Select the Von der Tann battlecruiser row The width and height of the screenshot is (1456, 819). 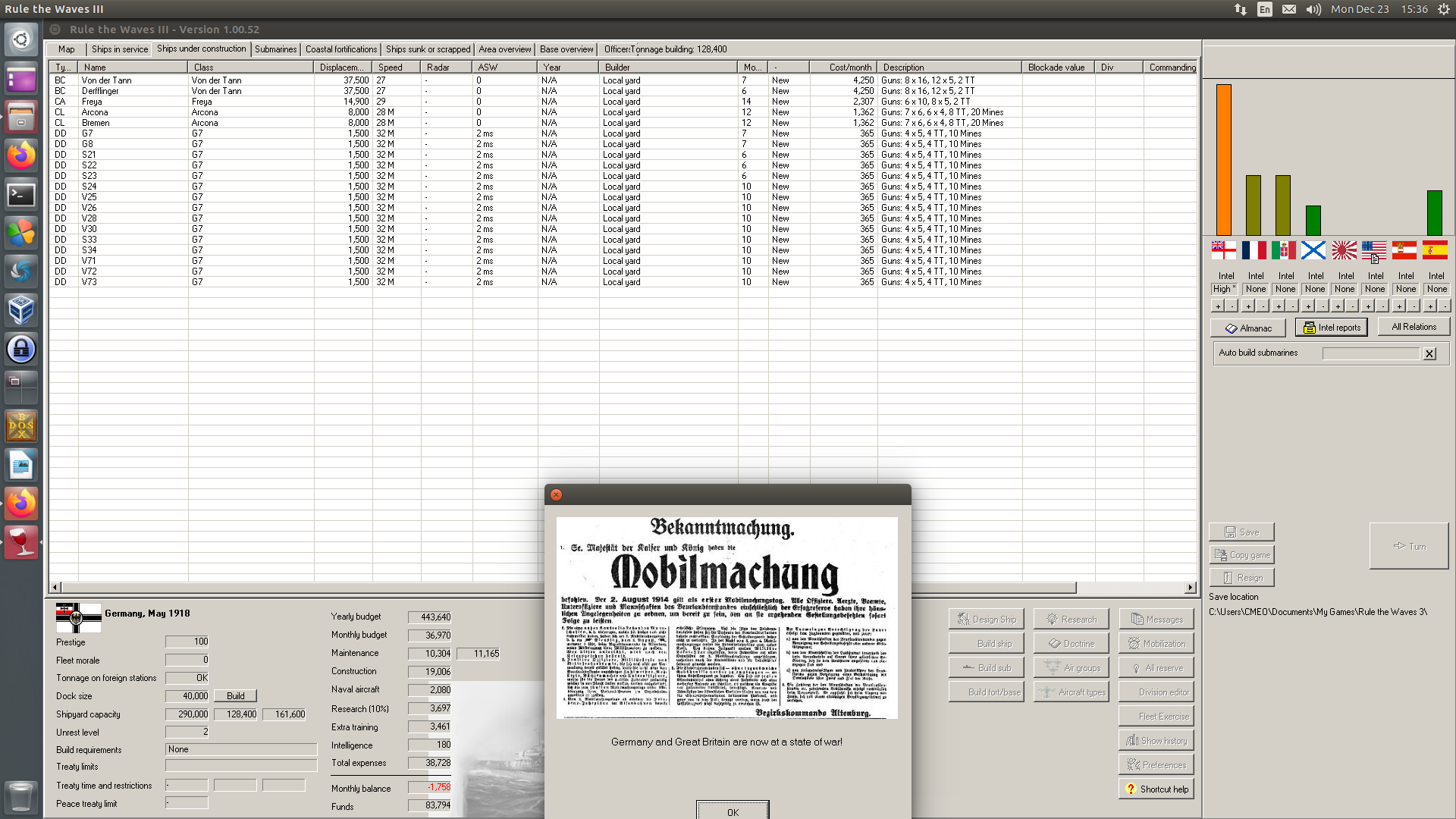pyautogui.click(x=106, y=80)
